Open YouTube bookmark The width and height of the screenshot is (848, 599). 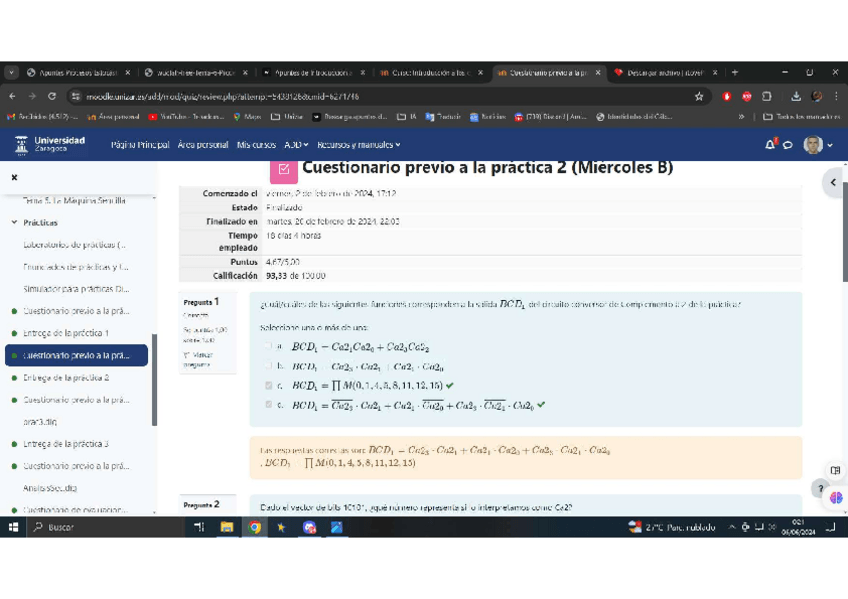click(x=187, y=116)
